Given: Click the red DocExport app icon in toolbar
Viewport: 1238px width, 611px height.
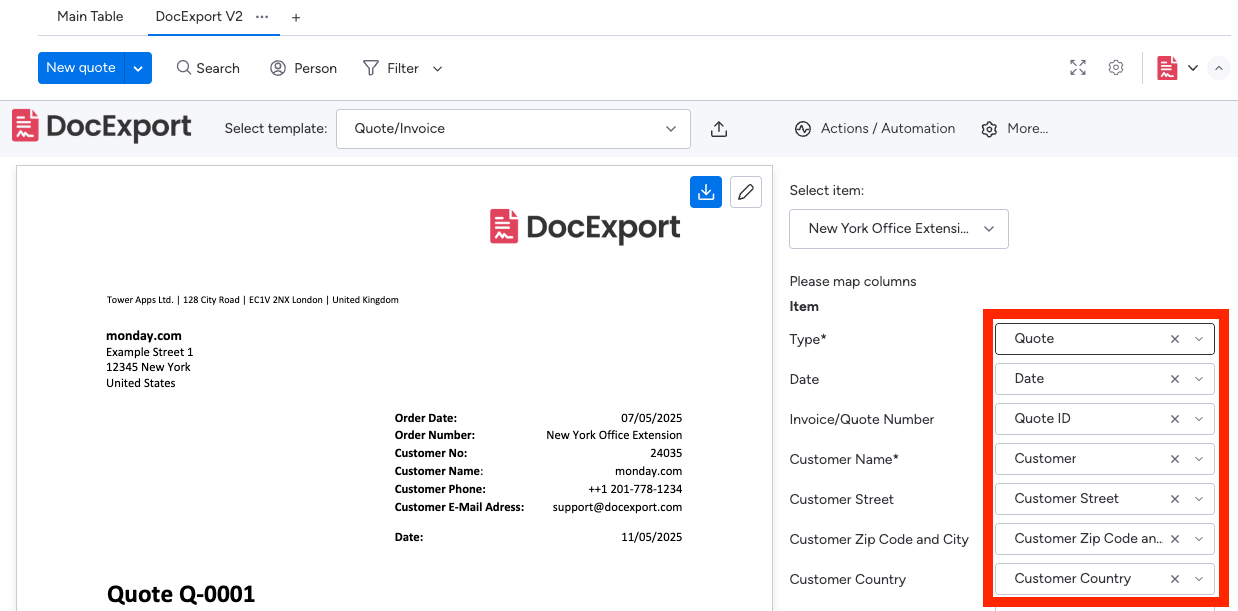Looking at the screenshot, I should click(1167, 68).
